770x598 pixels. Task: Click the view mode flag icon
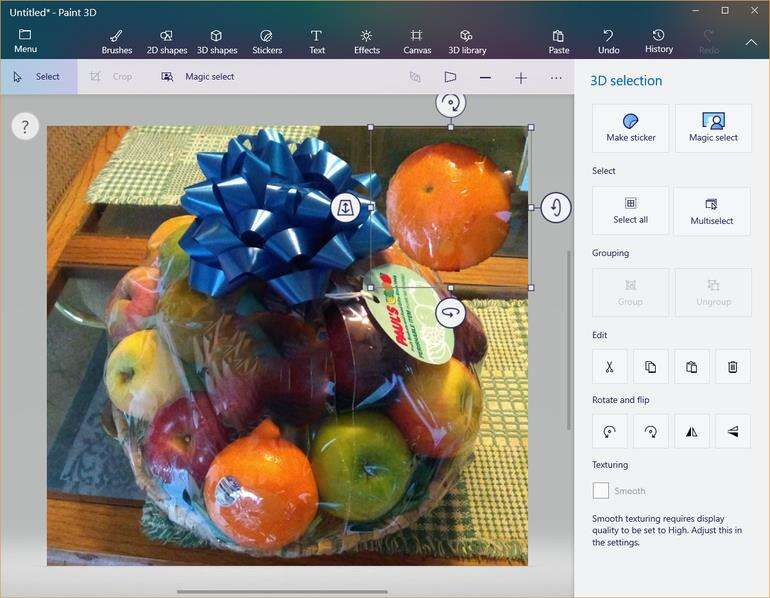[450, 77]
